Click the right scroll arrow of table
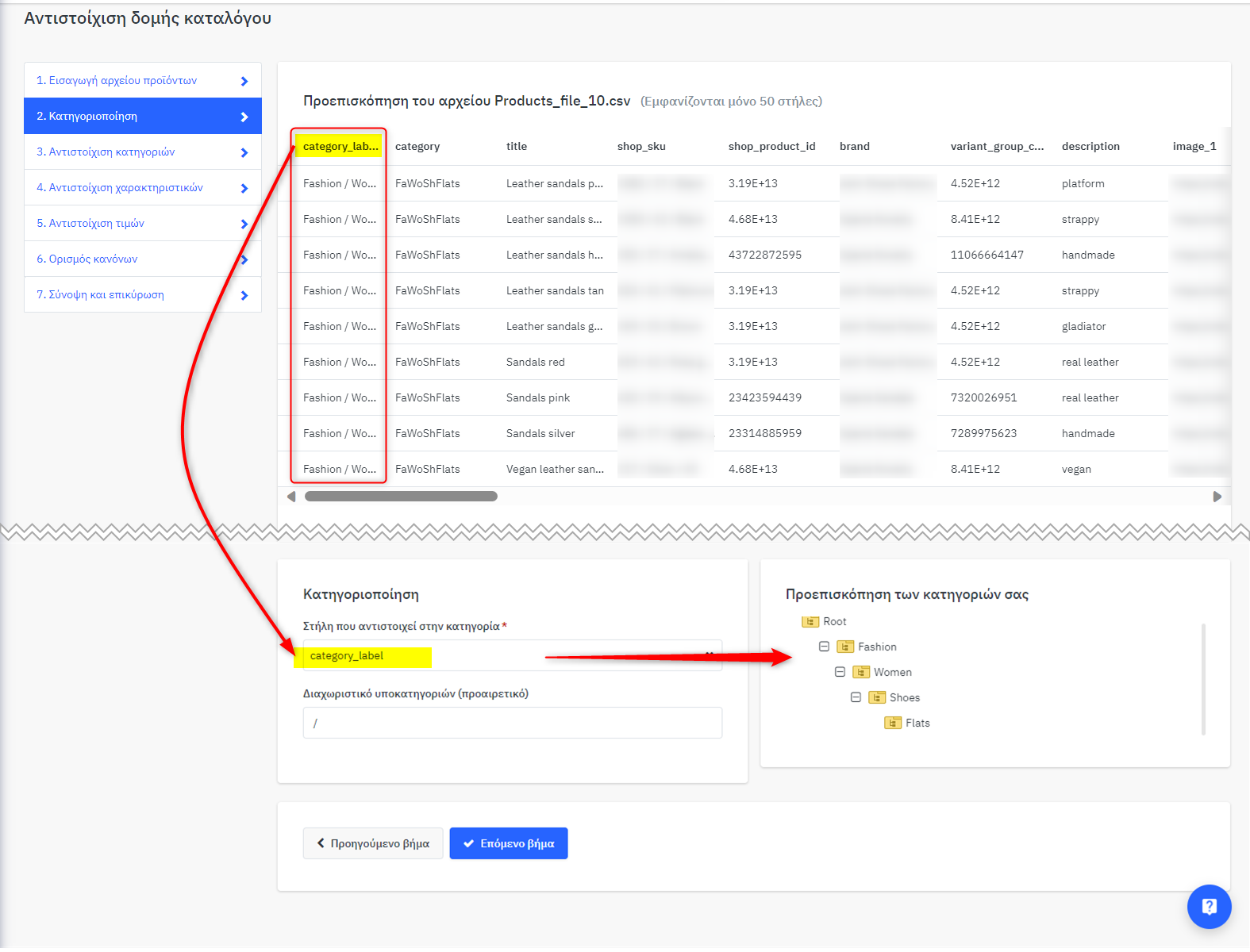The width and height of the screenshot is (1250, 952). click(1217, 497)
